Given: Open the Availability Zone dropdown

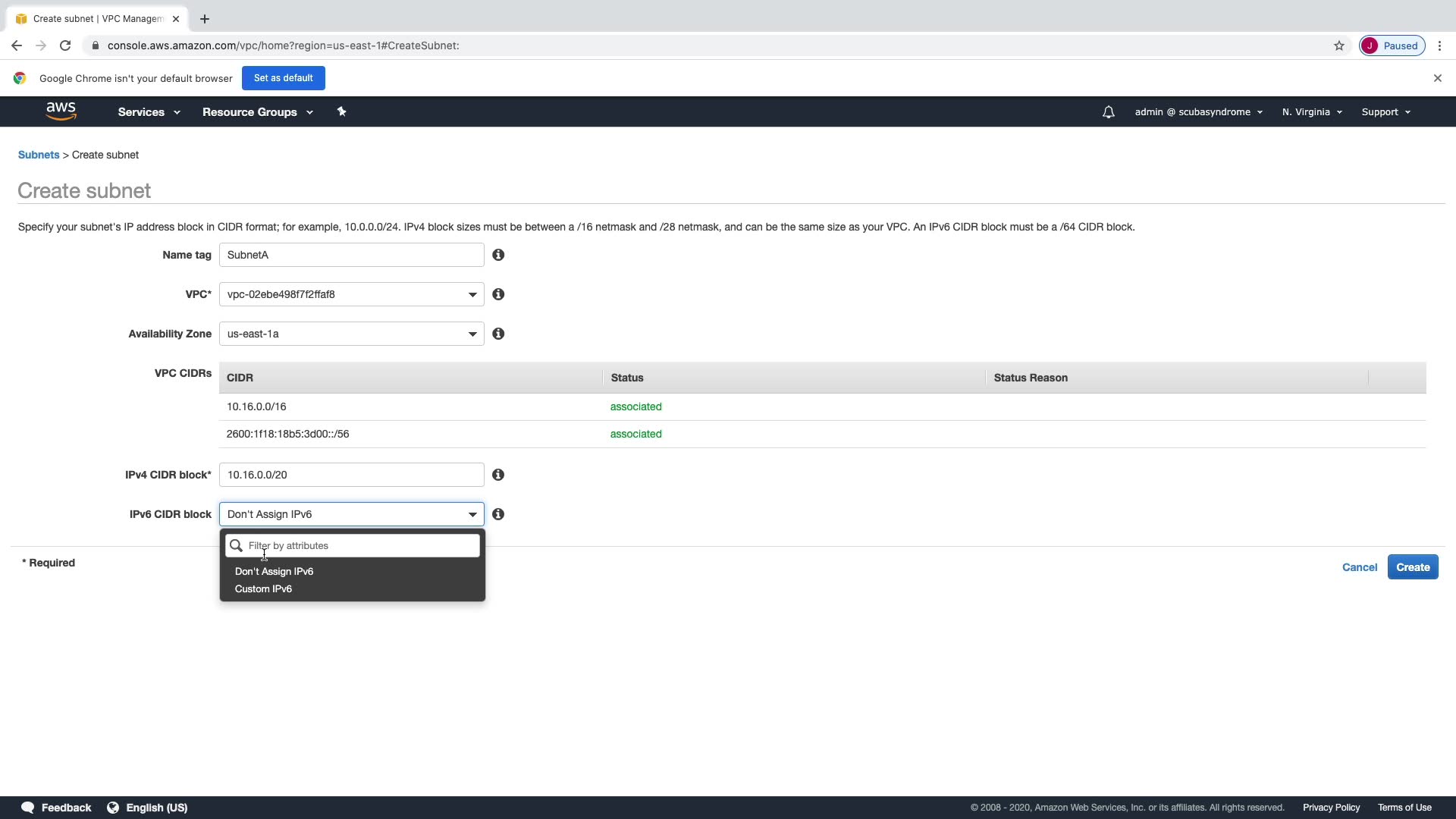Looking at the screenshot, I should (x=351, y=334).
